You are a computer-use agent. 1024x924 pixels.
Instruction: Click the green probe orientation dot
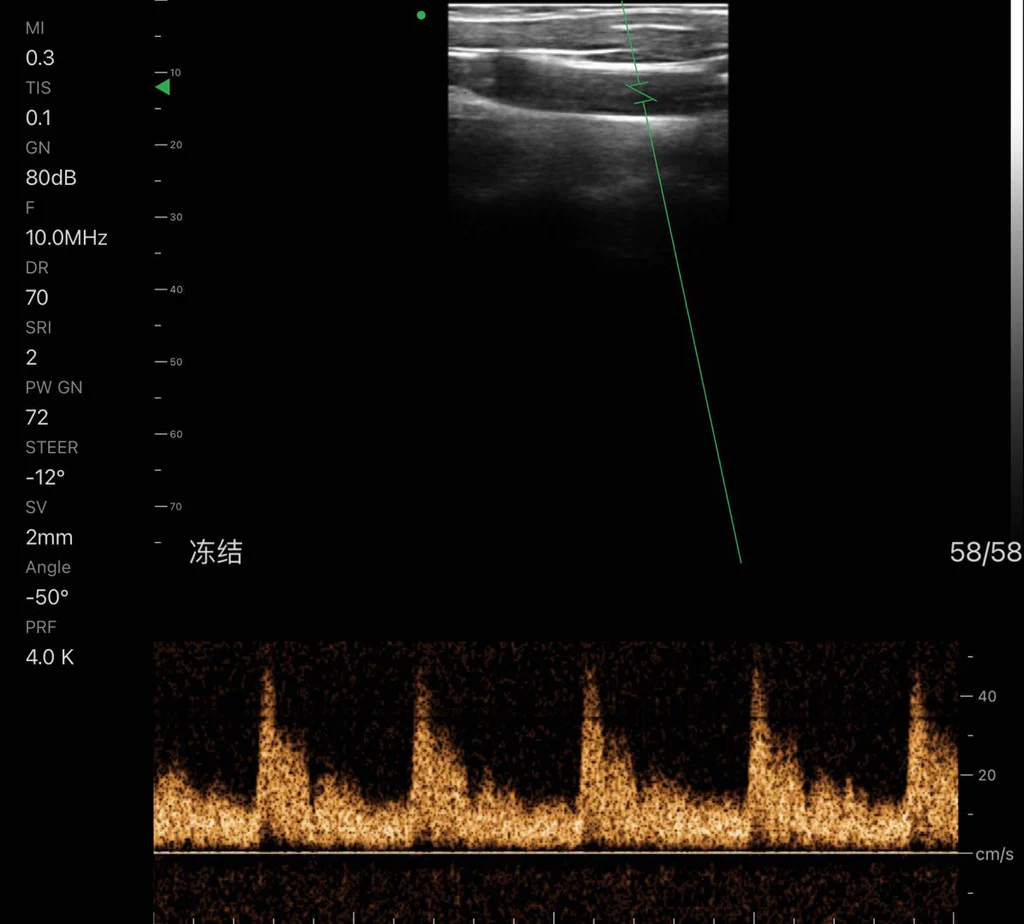pos(421,15)
